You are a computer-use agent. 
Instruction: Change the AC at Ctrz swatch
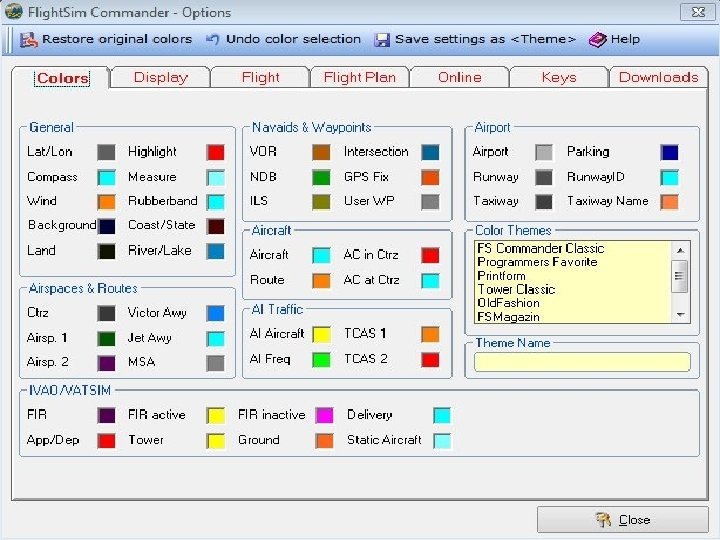click(x=430, y=281)
